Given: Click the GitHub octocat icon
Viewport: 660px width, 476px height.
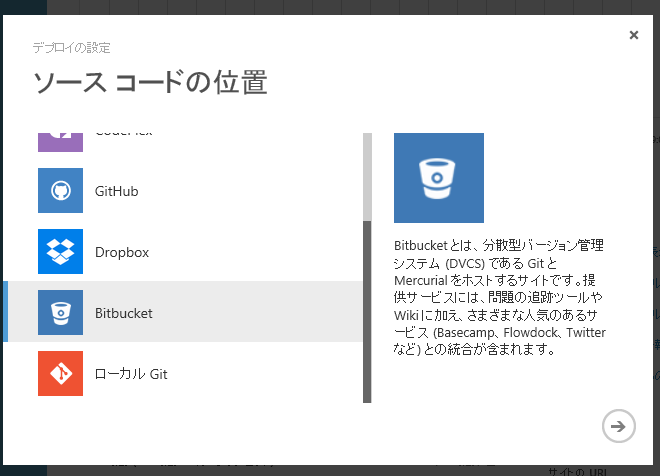Looking at the screenshot, I should tap(60, 190).
